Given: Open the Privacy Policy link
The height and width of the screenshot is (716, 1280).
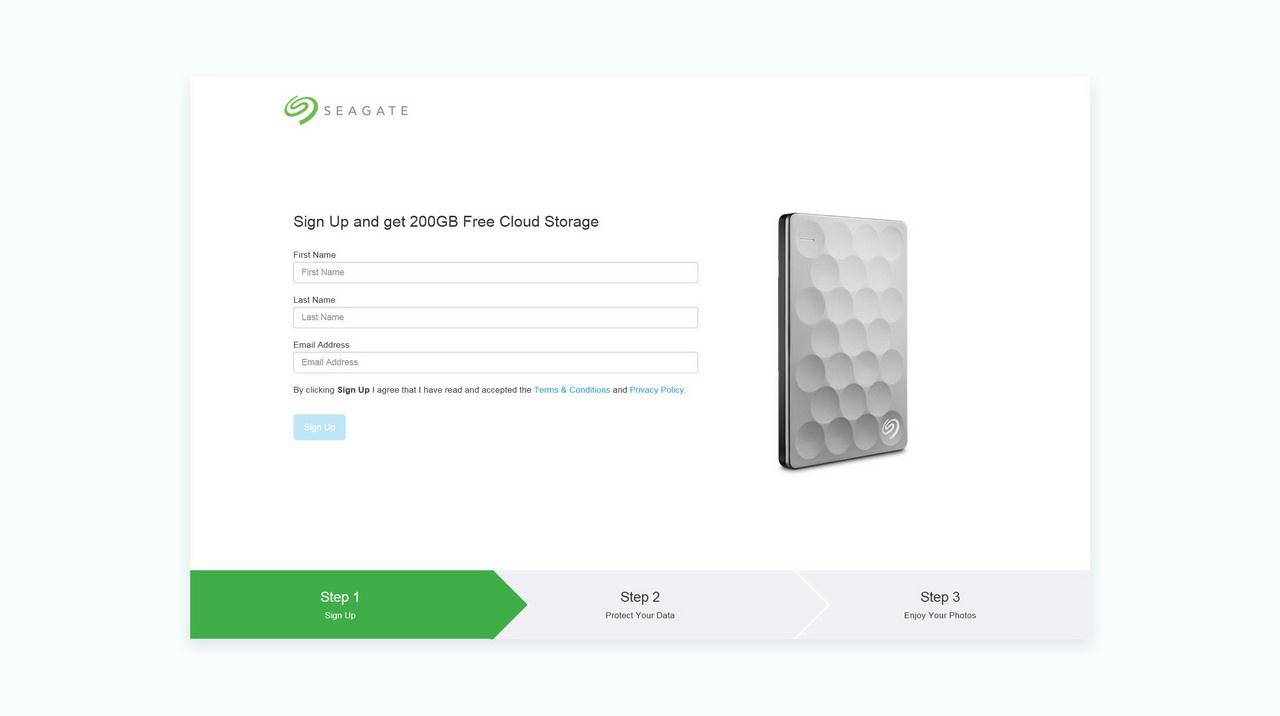Looking at the screenshot, I should (658, 390).
